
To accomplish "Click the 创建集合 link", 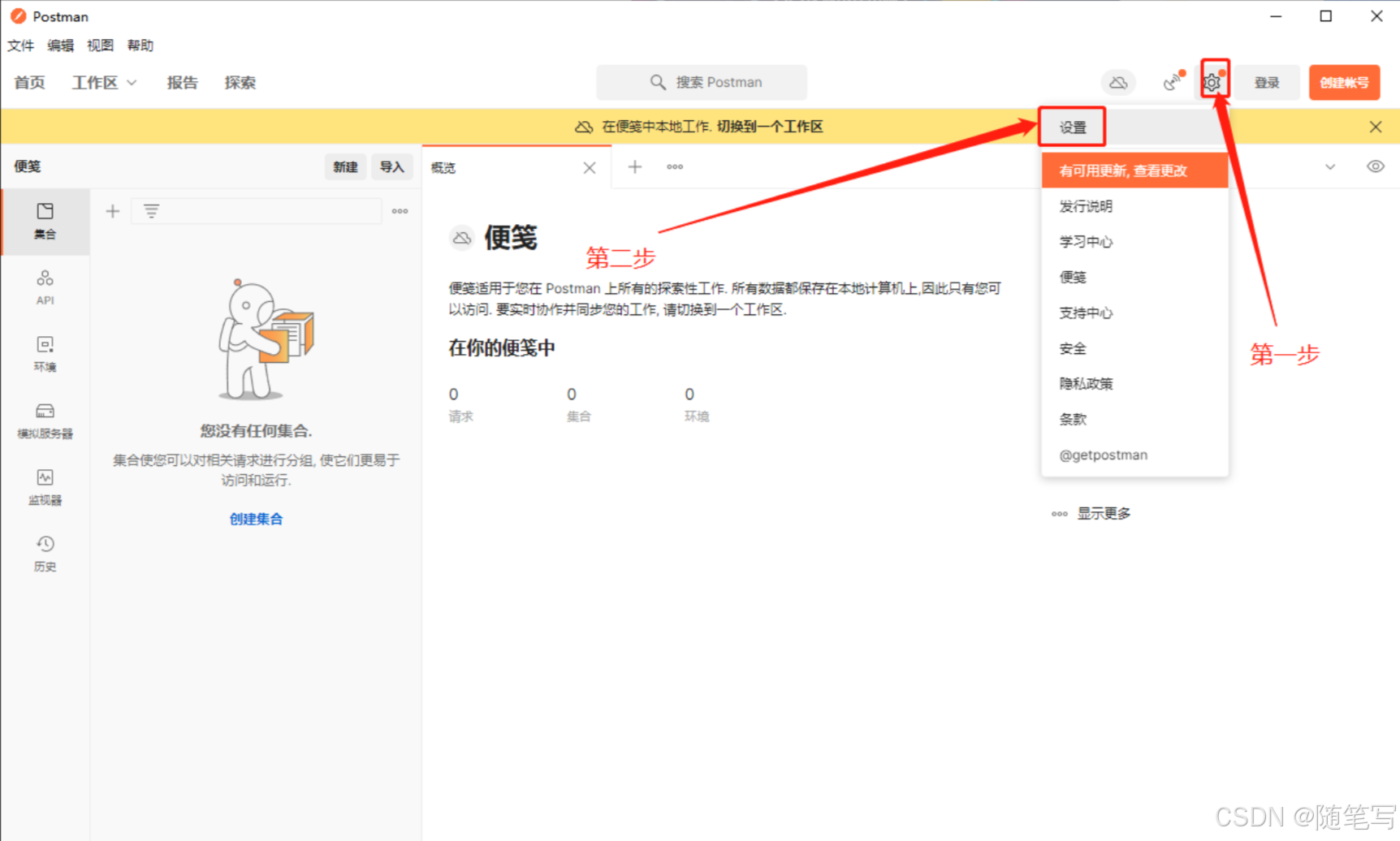I will coord(256,519).
